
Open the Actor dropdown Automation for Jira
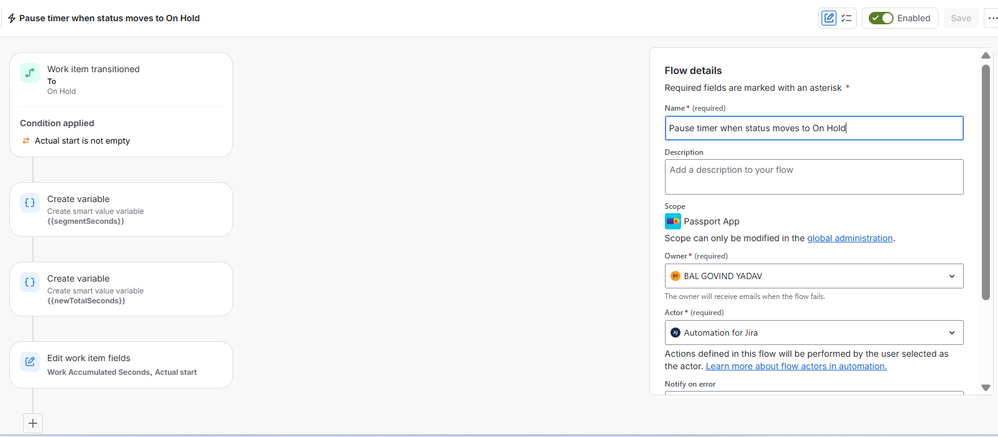814,332
